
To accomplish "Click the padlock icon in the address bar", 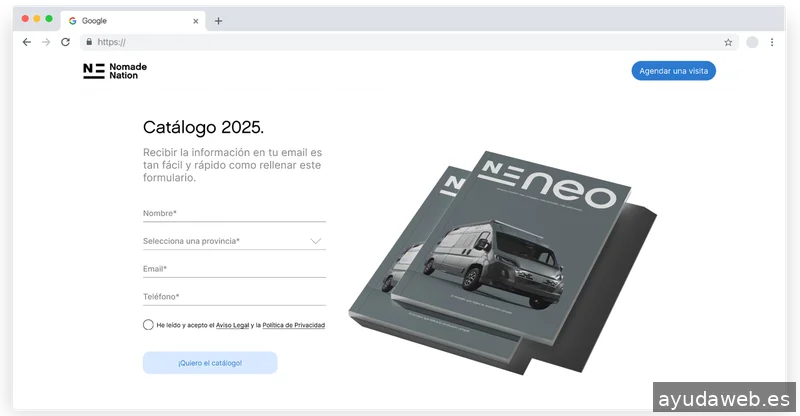I will 89,42.
